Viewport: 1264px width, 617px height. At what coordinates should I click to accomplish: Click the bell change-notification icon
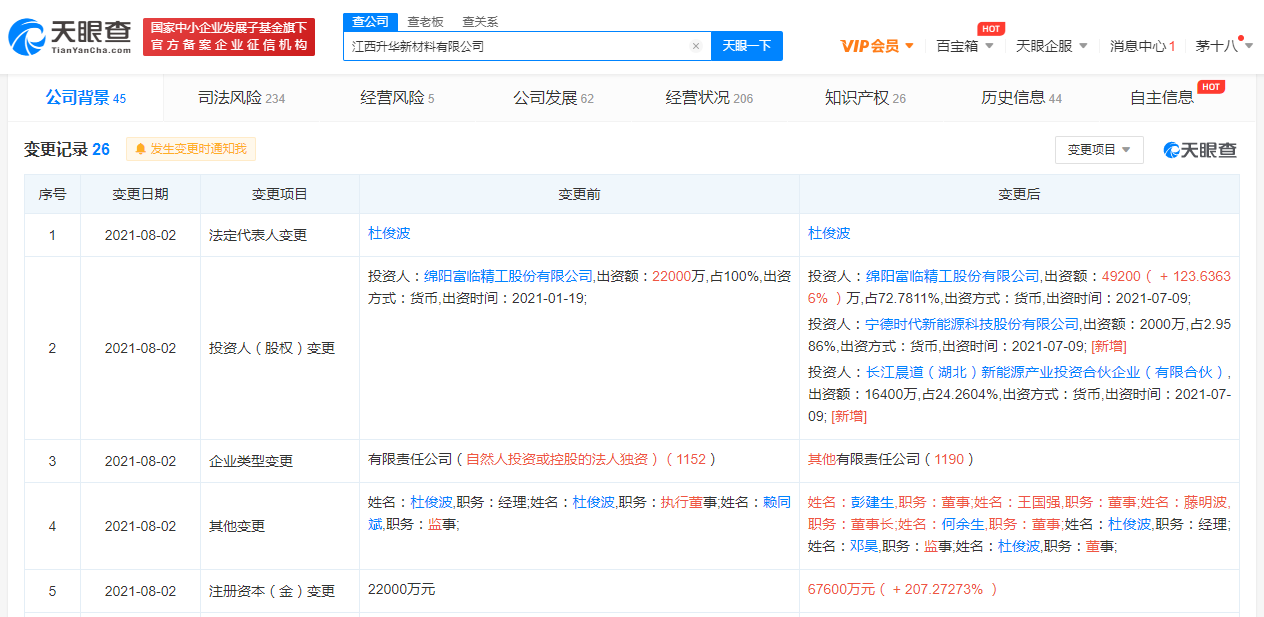tap(141, 149)
